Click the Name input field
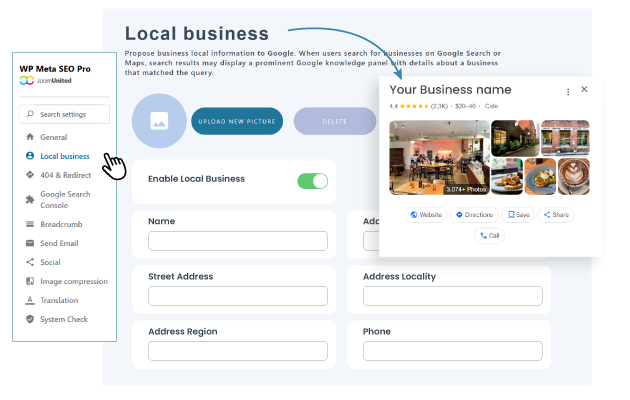Viewport: 630px width, 400px height. pos(238,241)
